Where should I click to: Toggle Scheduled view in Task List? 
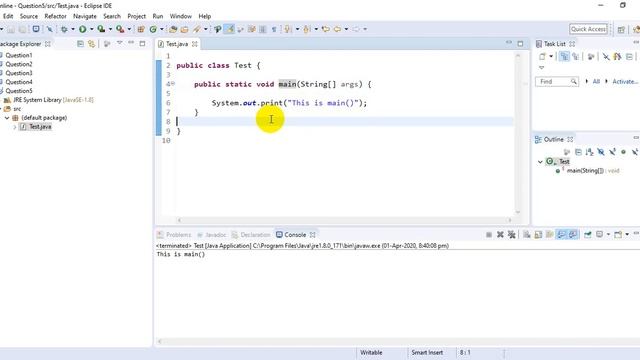point(576,56)
